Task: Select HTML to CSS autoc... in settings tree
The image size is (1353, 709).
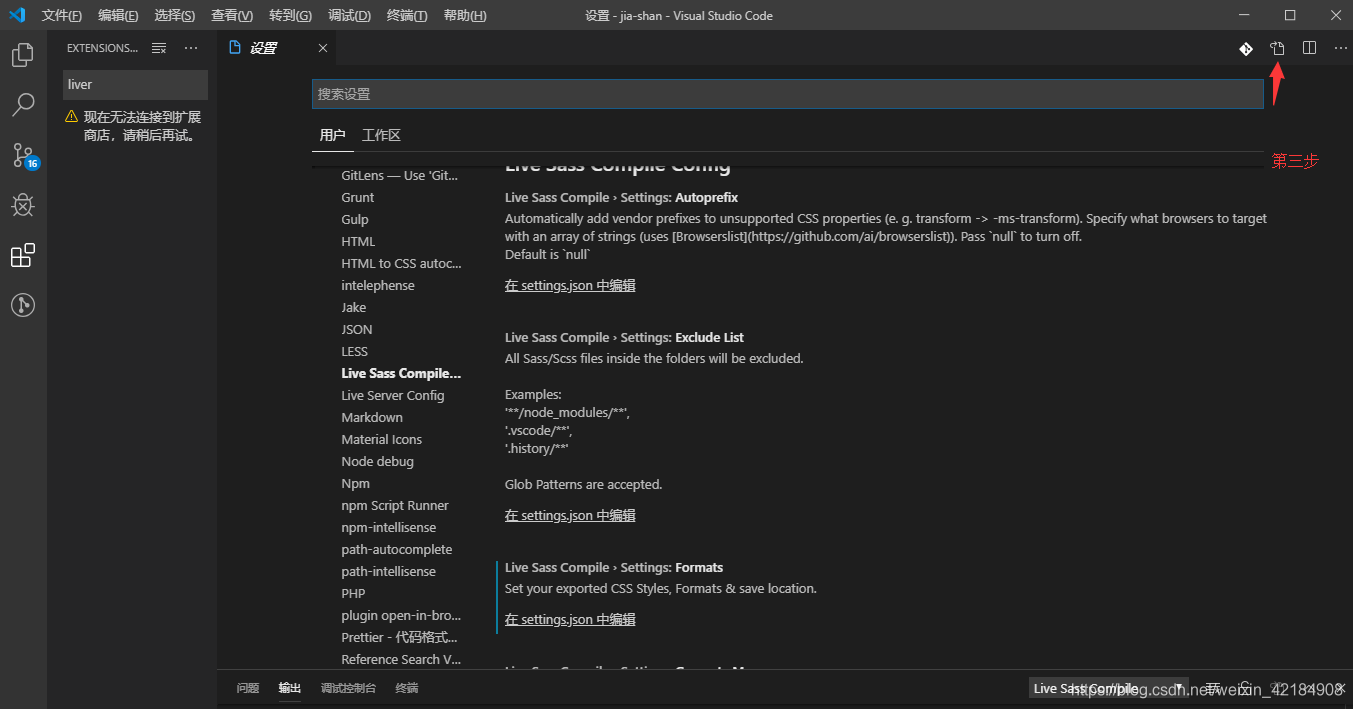Action: tap(401, 263)
